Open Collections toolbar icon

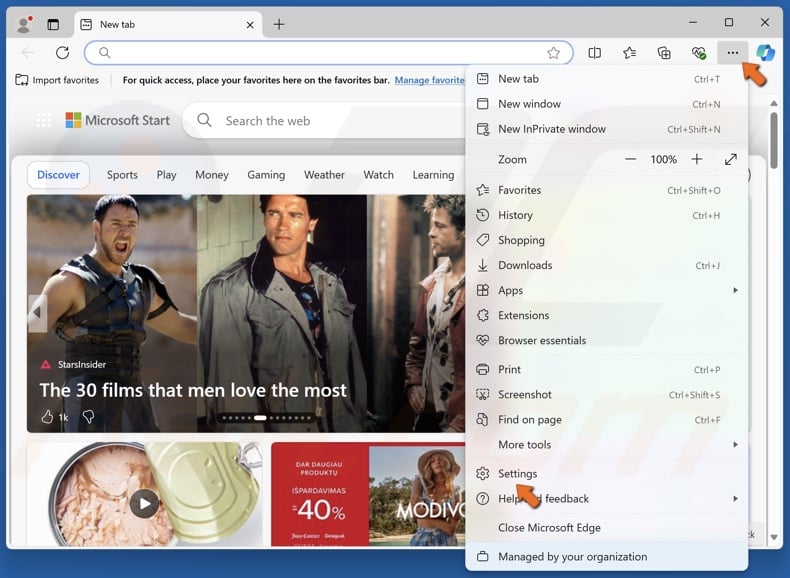pyautogui.click(x=664, y=52)
